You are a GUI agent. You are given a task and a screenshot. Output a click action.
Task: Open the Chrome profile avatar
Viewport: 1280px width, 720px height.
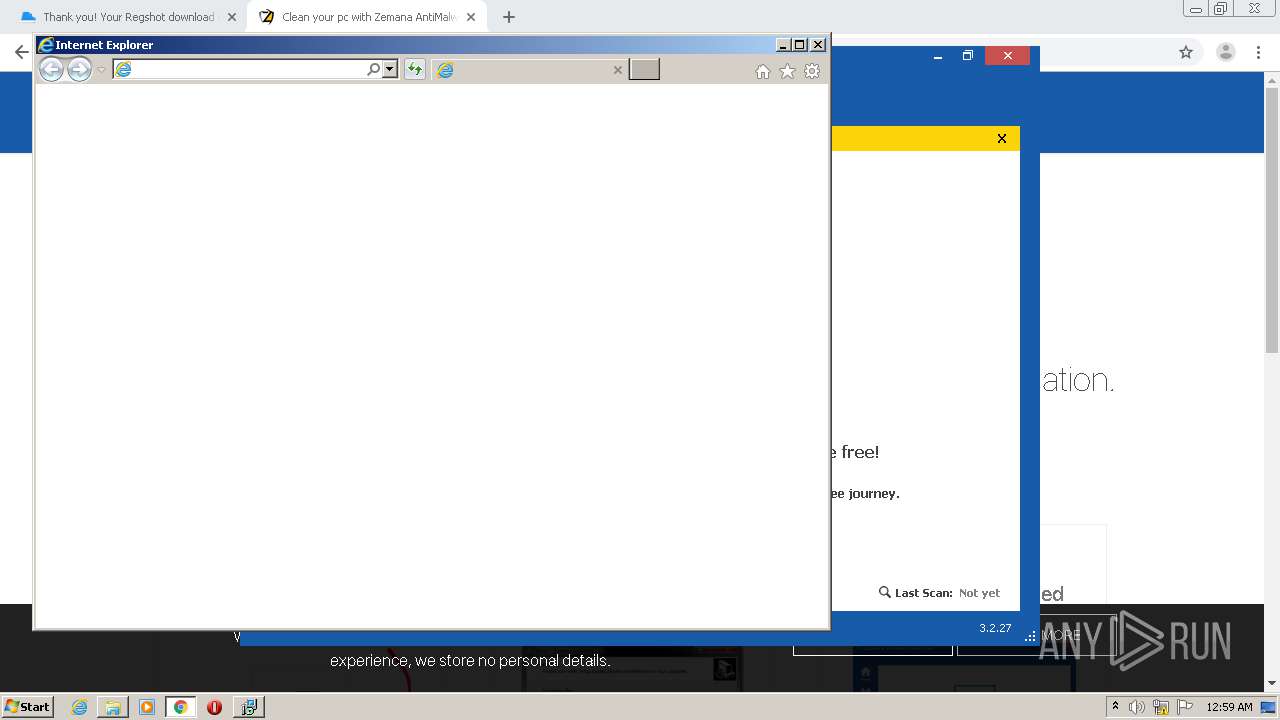coord(1226,52)
